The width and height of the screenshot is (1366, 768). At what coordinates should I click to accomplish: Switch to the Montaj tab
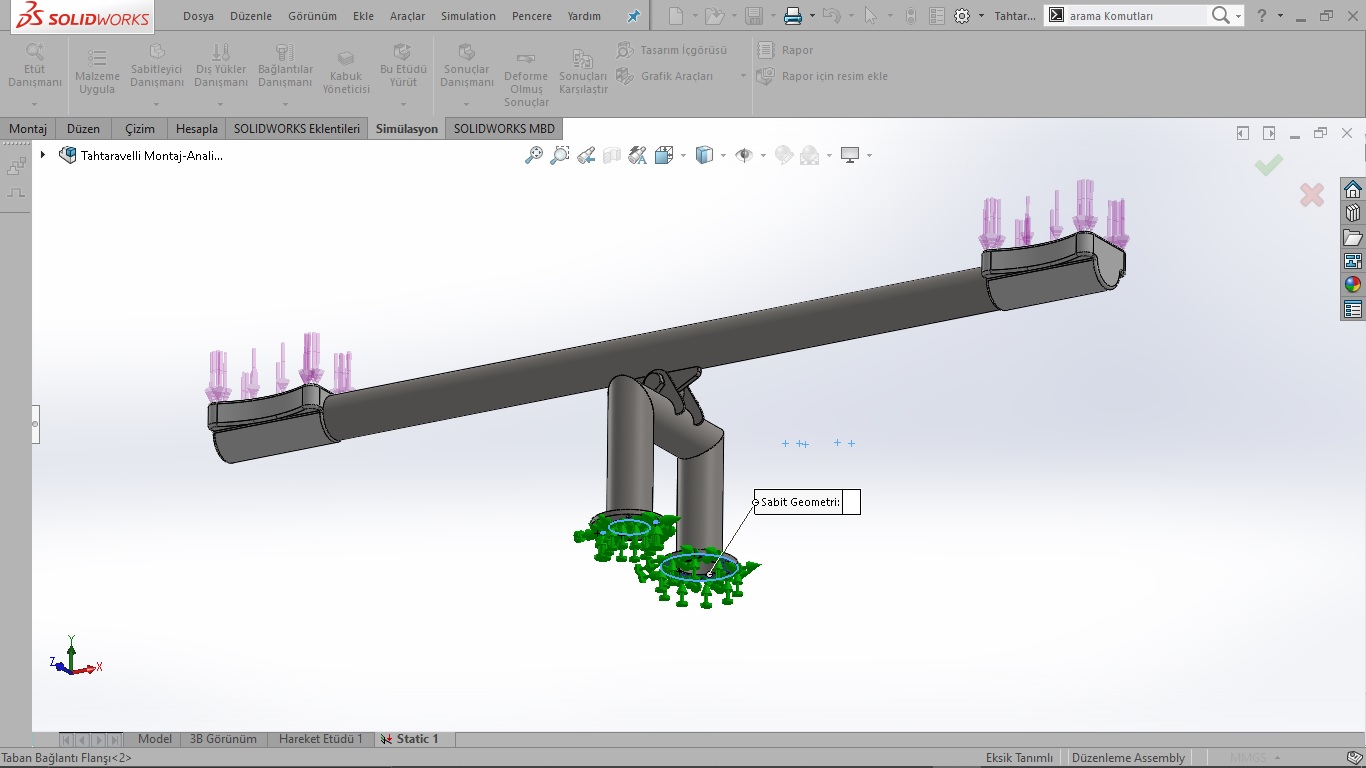pos(28,129)
